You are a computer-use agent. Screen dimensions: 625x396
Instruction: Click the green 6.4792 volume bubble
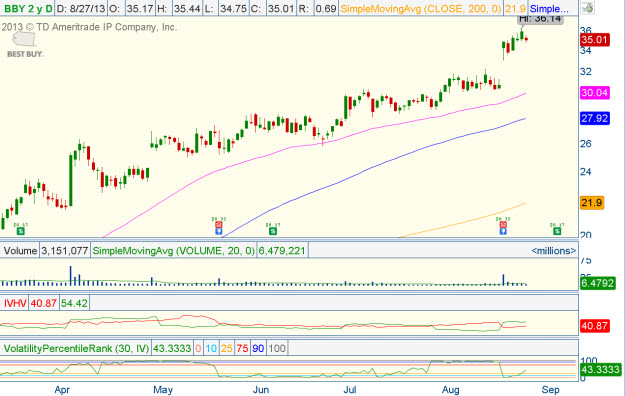(x=597, y=283)
